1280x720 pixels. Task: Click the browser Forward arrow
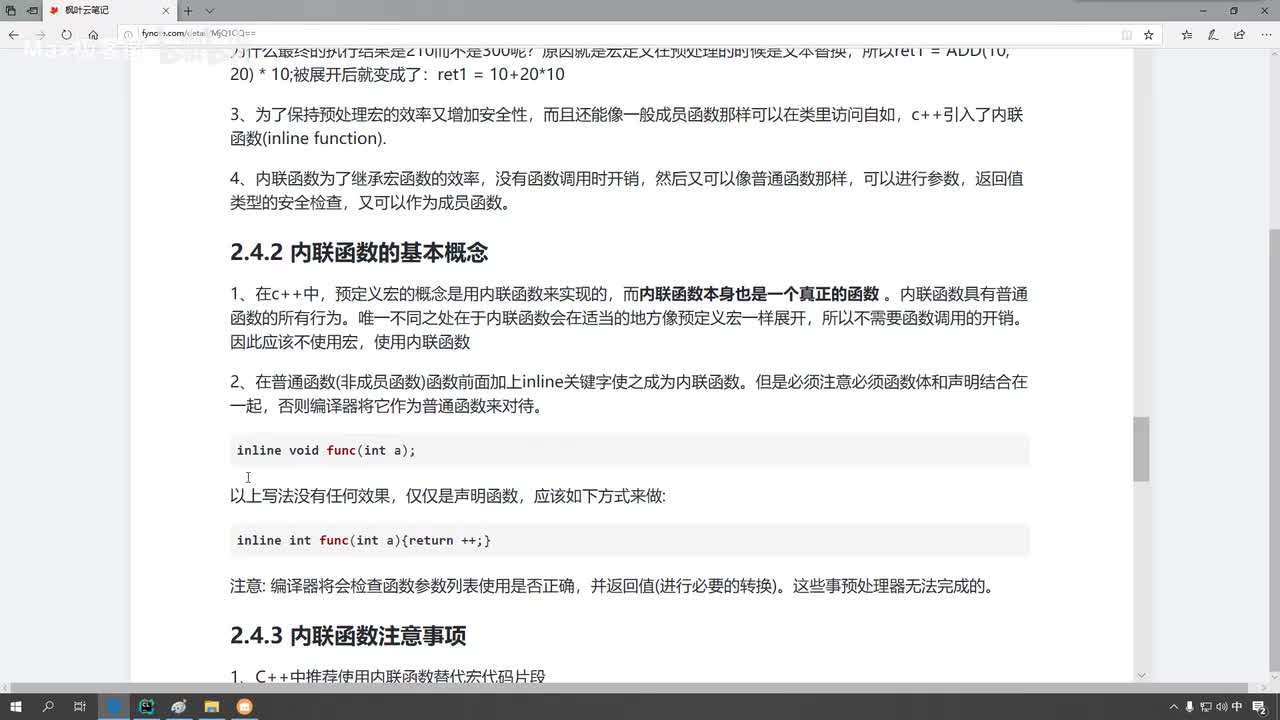40,34
